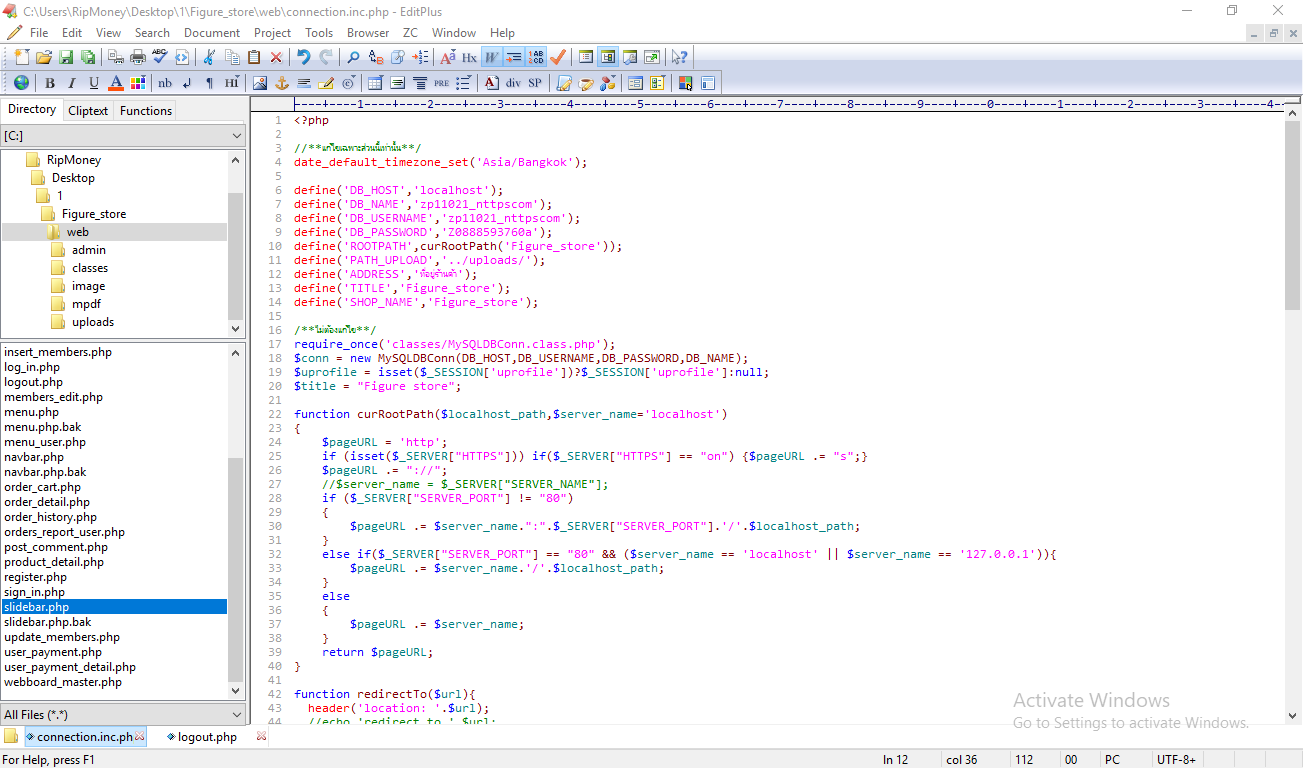Run the ABC spell check icon
Image resolution: width=1303 pixels, height=768 pixels.
(160, 57)
